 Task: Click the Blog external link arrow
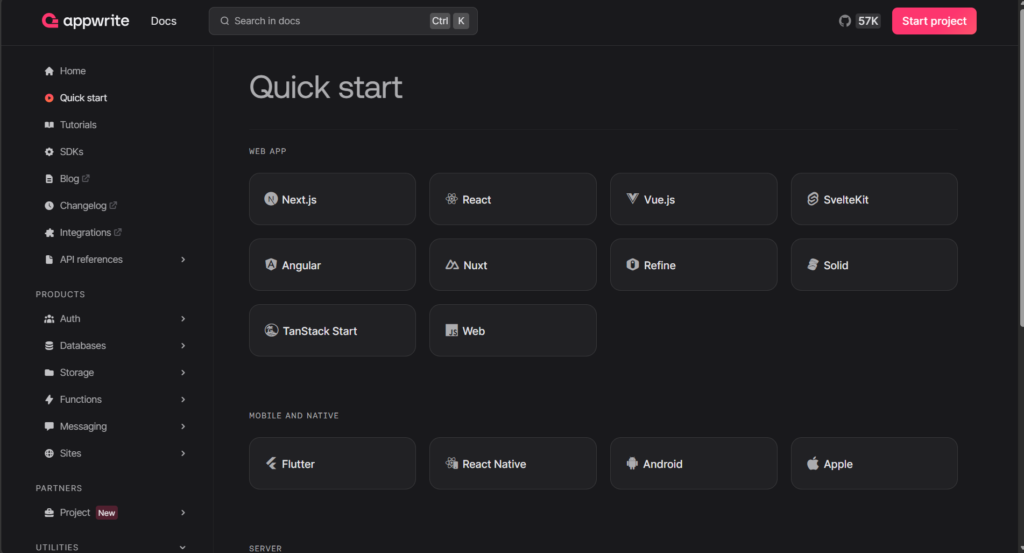[86, 178]
